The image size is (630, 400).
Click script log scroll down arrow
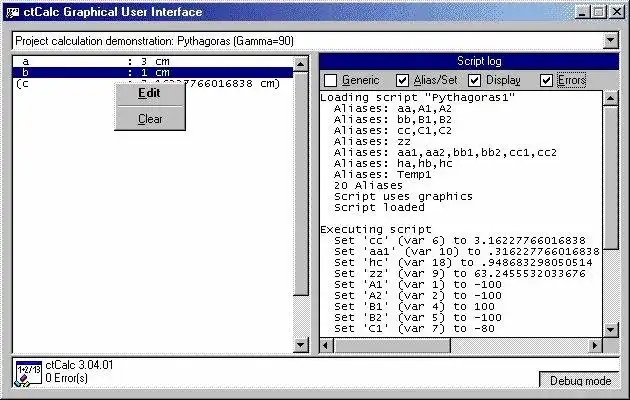(x=611, y=330)
